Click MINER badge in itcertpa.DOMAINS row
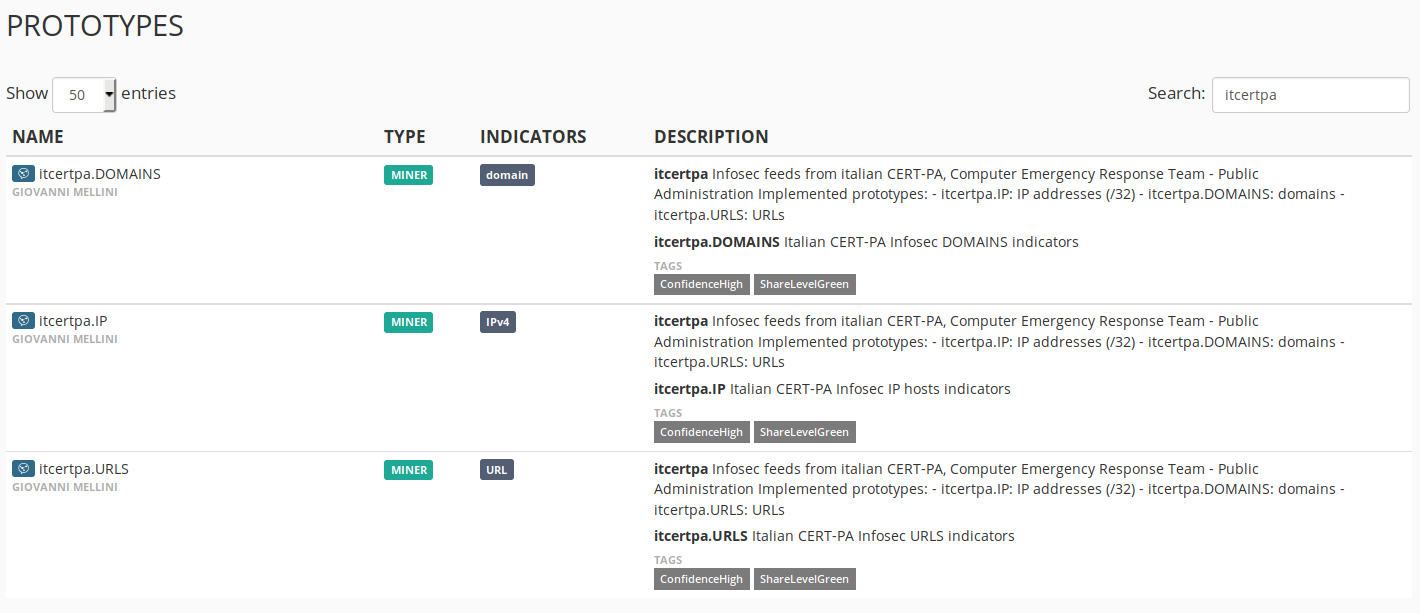 (408, 175)
